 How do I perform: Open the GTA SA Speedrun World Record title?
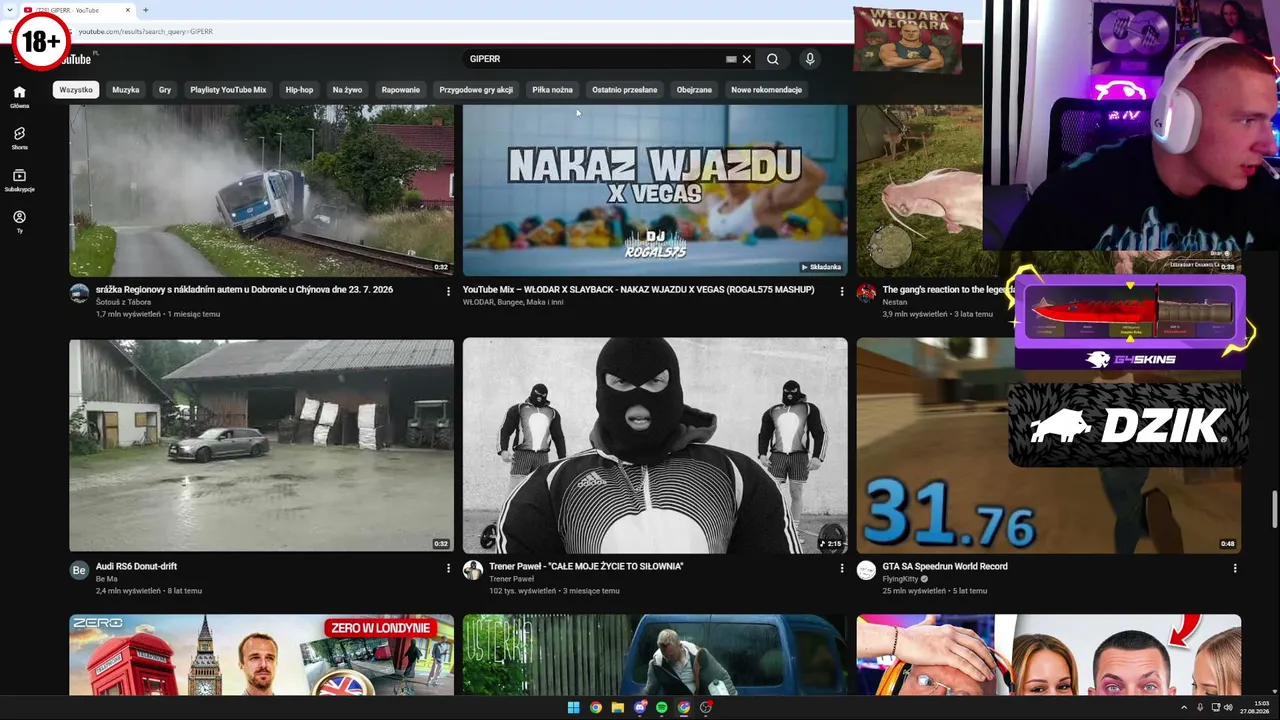(945, 567)
